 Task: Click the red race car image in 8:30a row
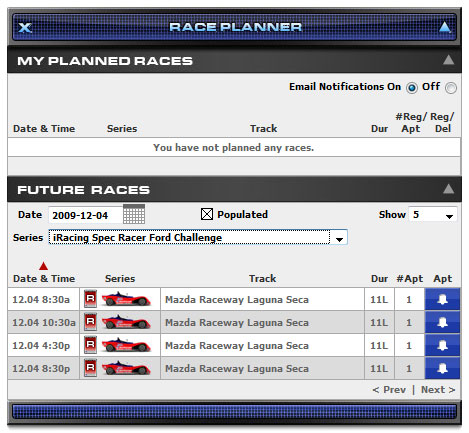(126, 299)
